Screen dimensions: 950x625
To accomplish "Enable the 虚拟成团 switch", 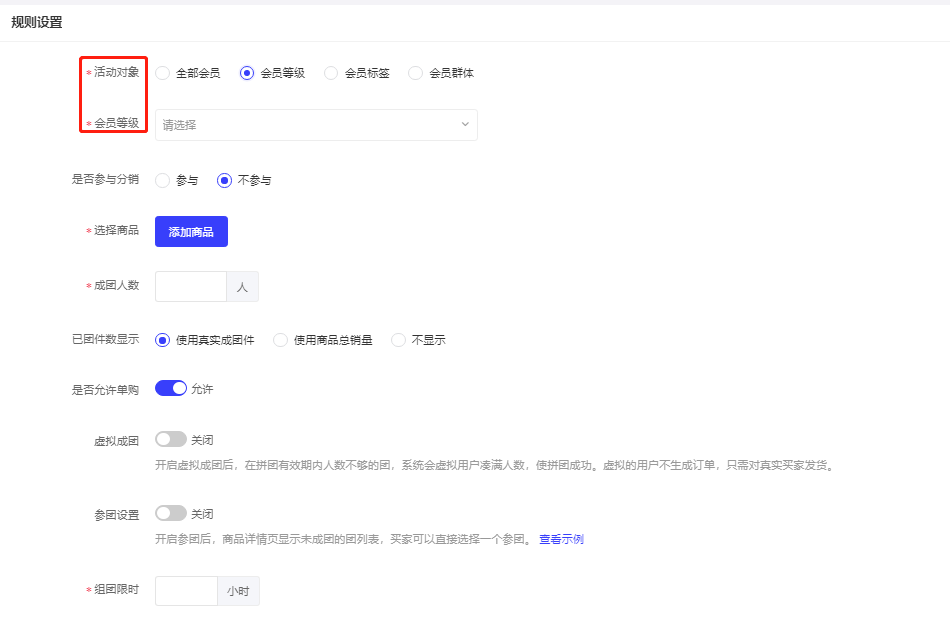I will point(171,439).
